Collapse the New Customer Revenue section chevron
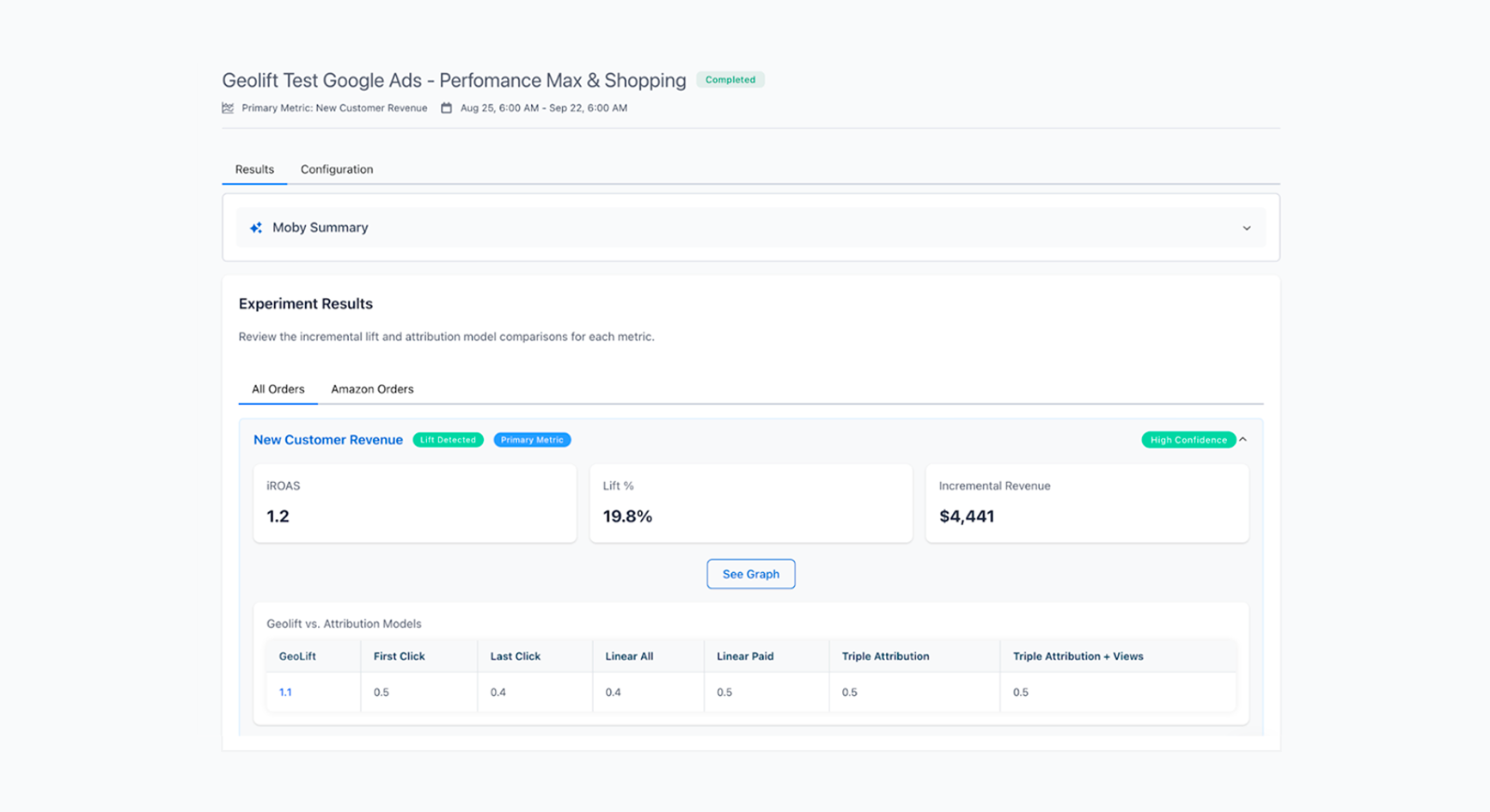This screenshot has width=1490, height=812. [1243, 439]
